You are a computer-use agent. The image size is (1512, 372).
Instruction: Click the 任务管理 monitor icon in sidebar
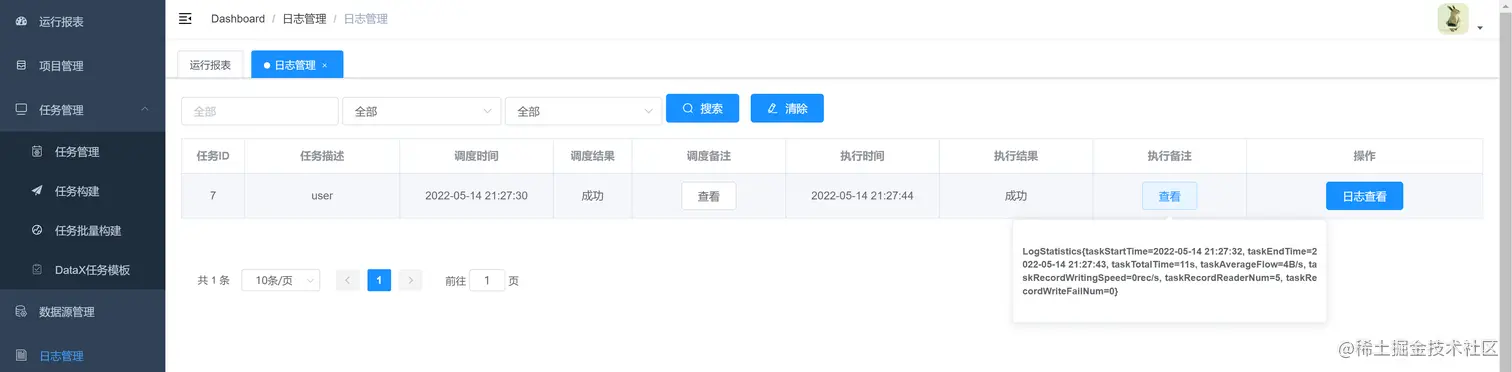coord(21,110)
